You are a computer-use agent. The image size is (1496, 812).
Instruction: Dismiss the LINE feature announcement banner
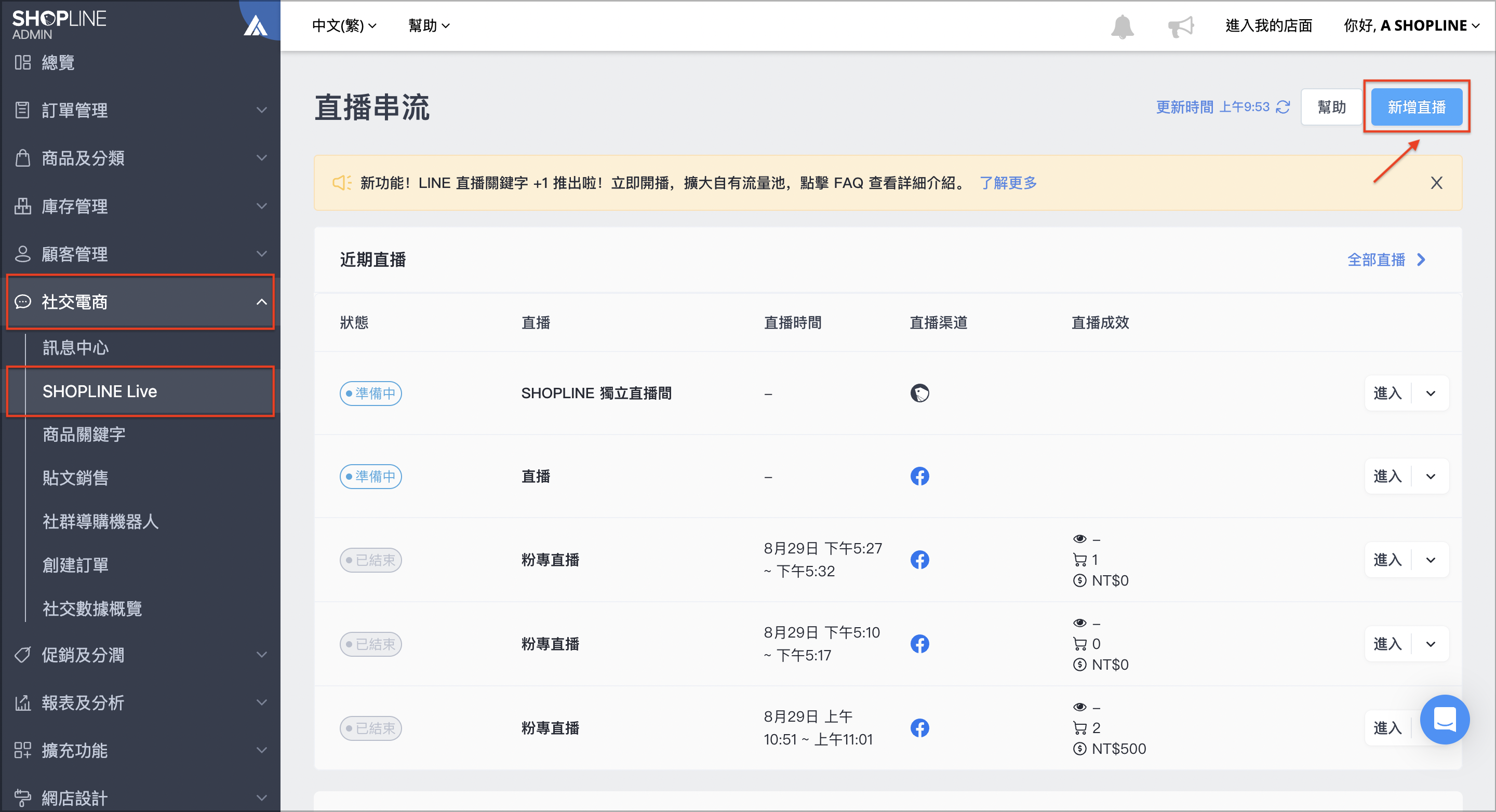[x=1436, y=183]
